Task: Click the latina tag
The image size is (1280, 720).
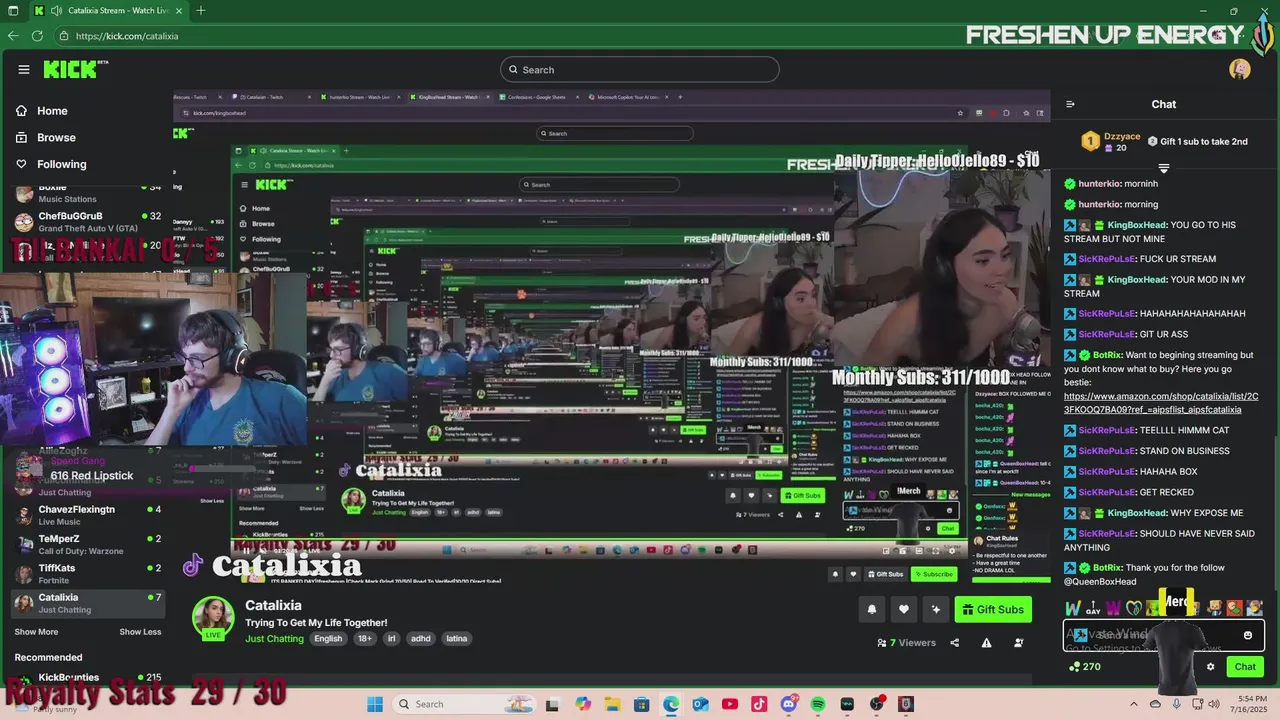Action: [457, 639]
